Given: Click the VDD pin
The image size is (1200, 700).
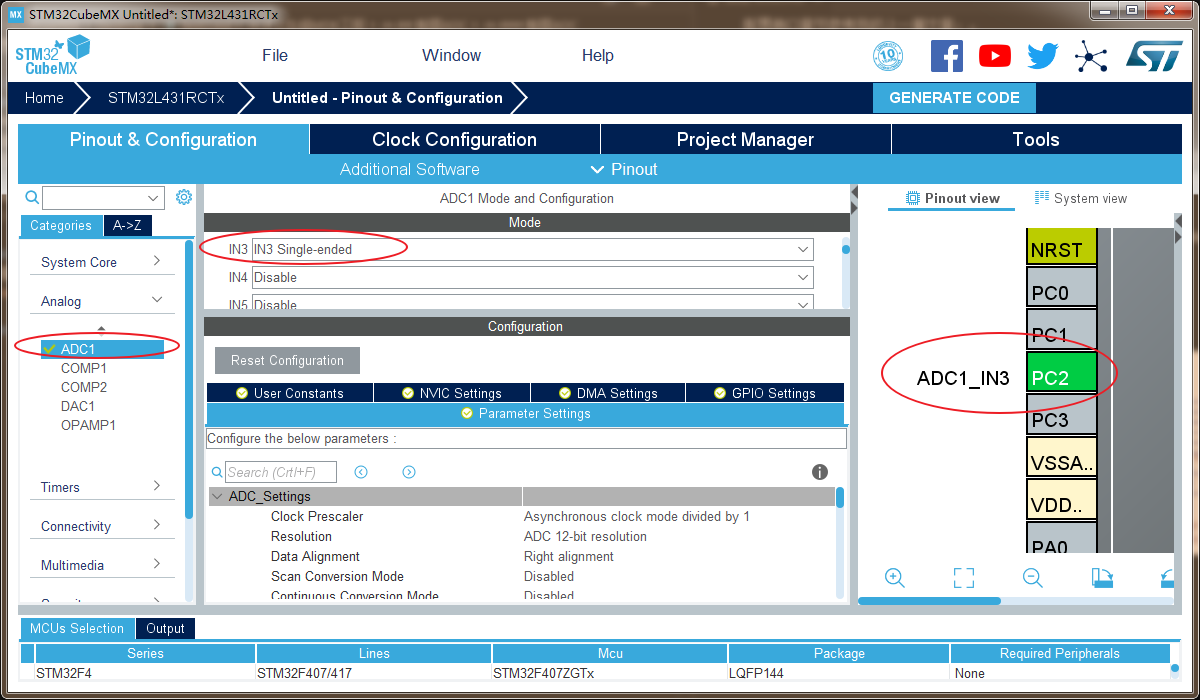Looking at the screenshot, I should [1062, 500].
